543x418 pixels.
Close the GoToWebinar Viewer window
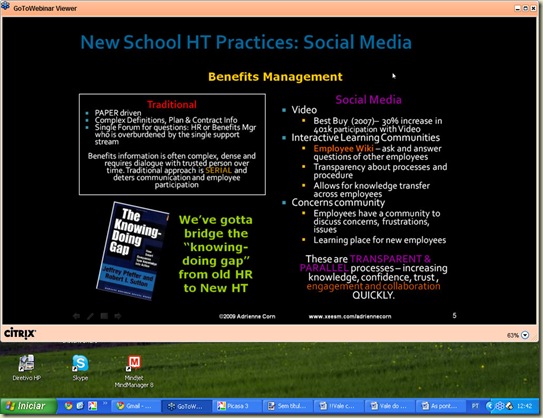pos(533,8)
